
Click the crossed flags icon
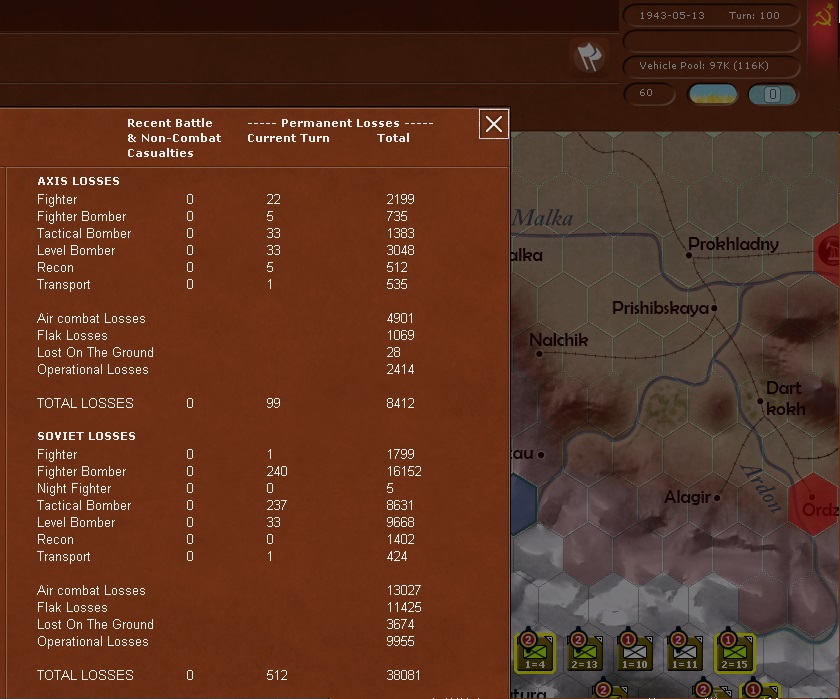point(590,57)
